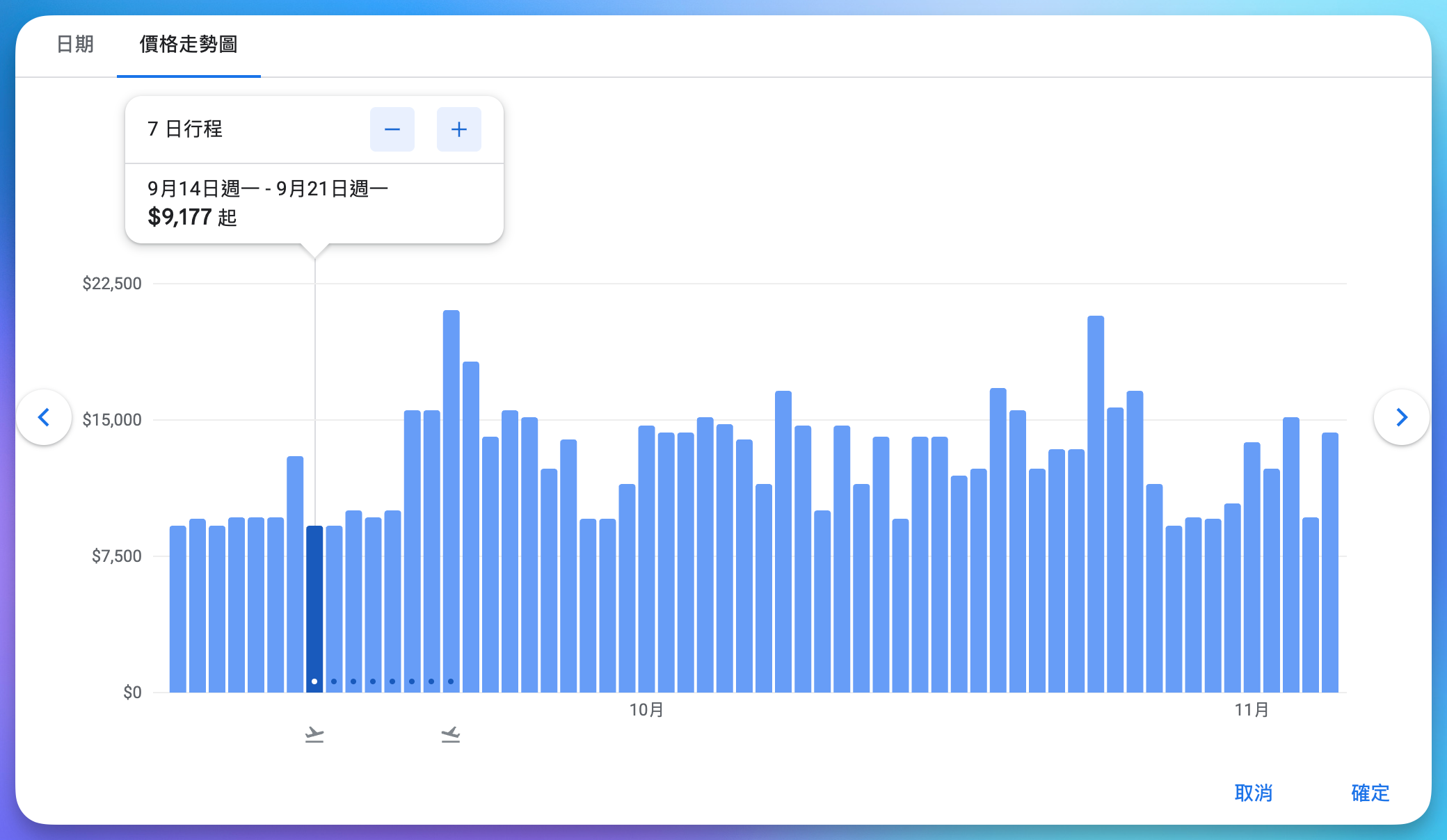Confirm the selection with 確定

(x=1370, y=793)
